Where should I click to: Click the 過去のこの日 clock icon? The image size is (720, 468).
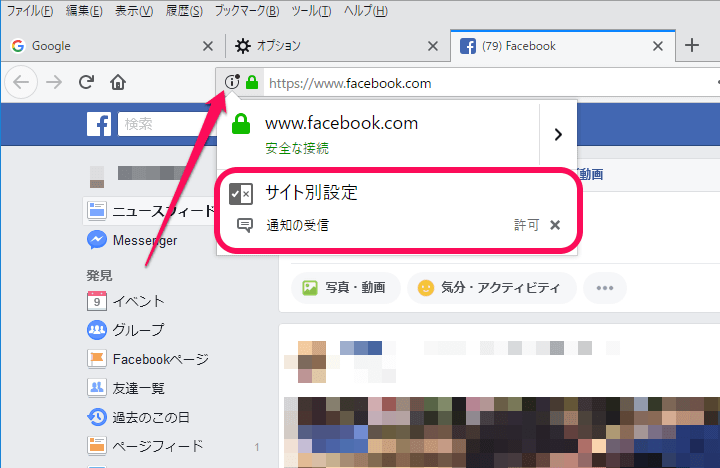[97, 417]
